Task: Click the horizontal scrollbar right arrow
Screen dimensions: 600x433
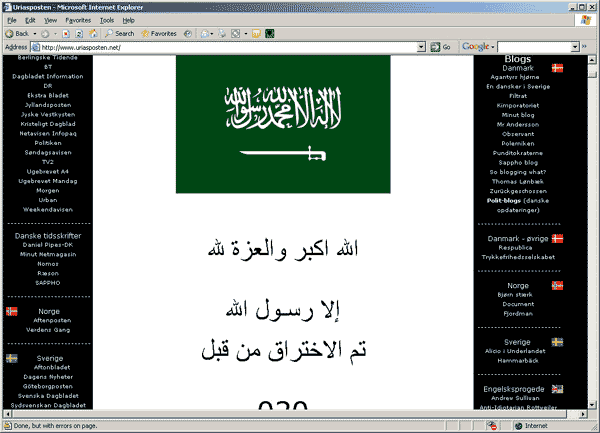Action: (x=582, y=414)
